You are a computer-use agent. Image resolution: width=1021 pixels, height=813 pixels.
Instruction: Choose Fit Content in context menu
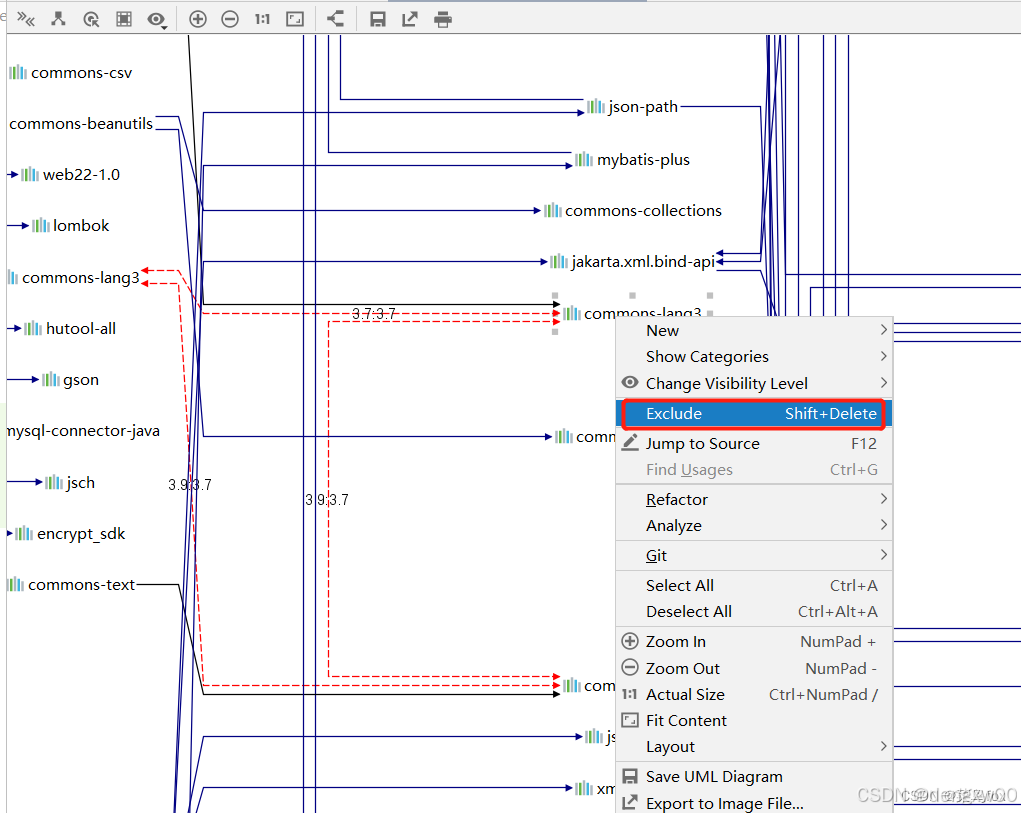754,721
